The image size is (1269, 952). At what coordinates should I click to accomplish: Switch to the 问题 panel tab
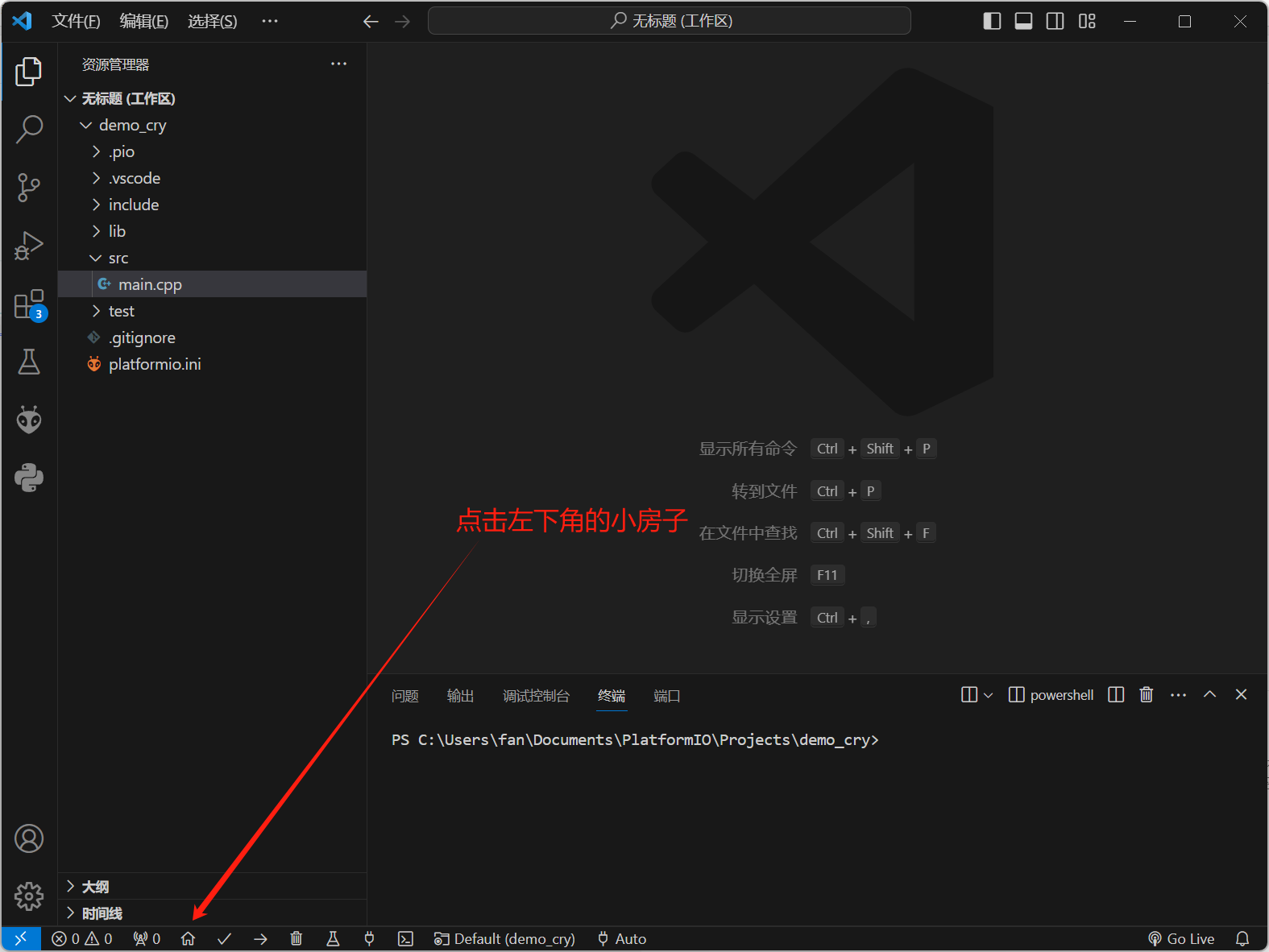405,696
